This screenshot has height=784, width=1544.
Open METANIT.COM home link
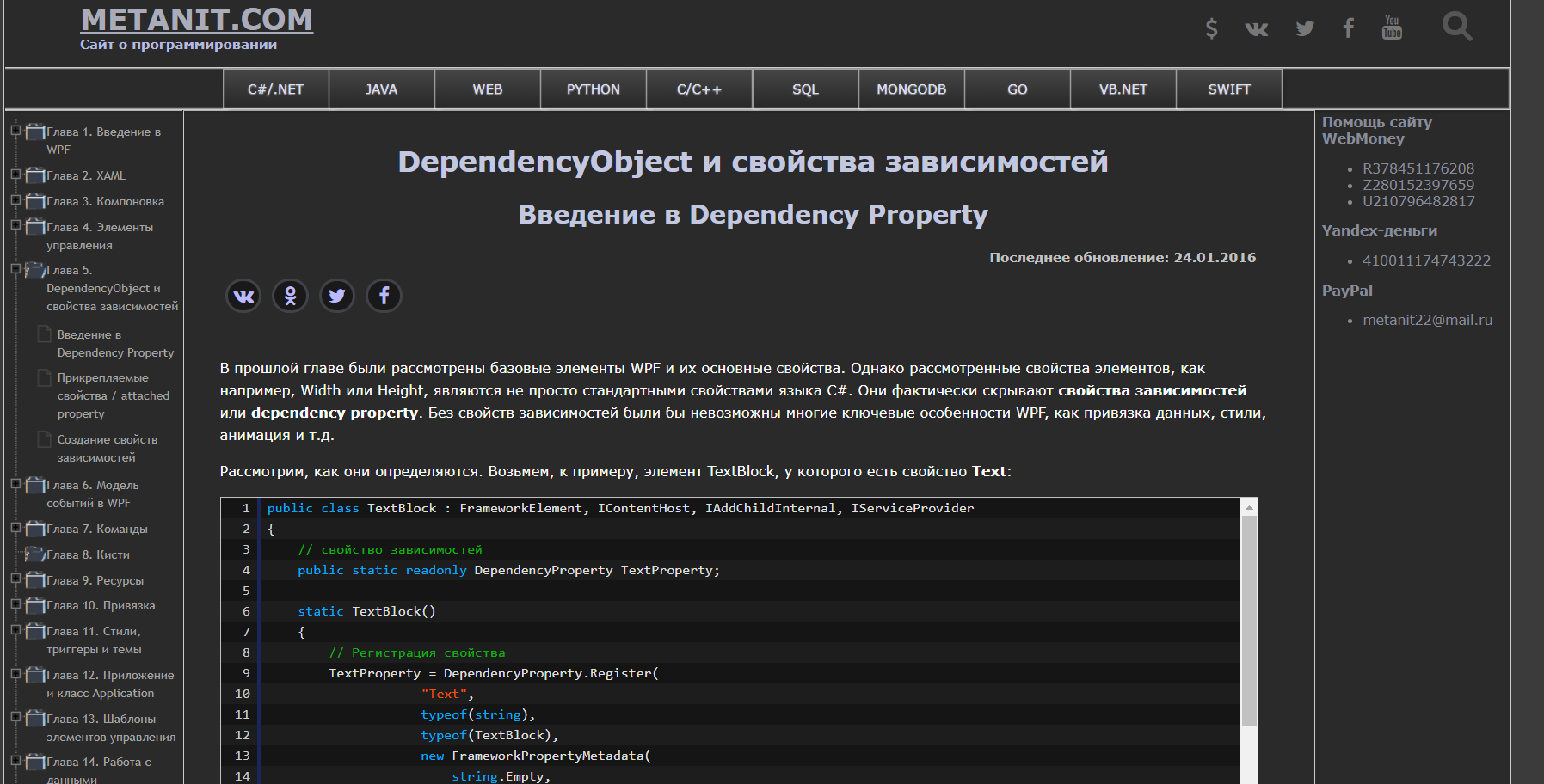point(196,20)
